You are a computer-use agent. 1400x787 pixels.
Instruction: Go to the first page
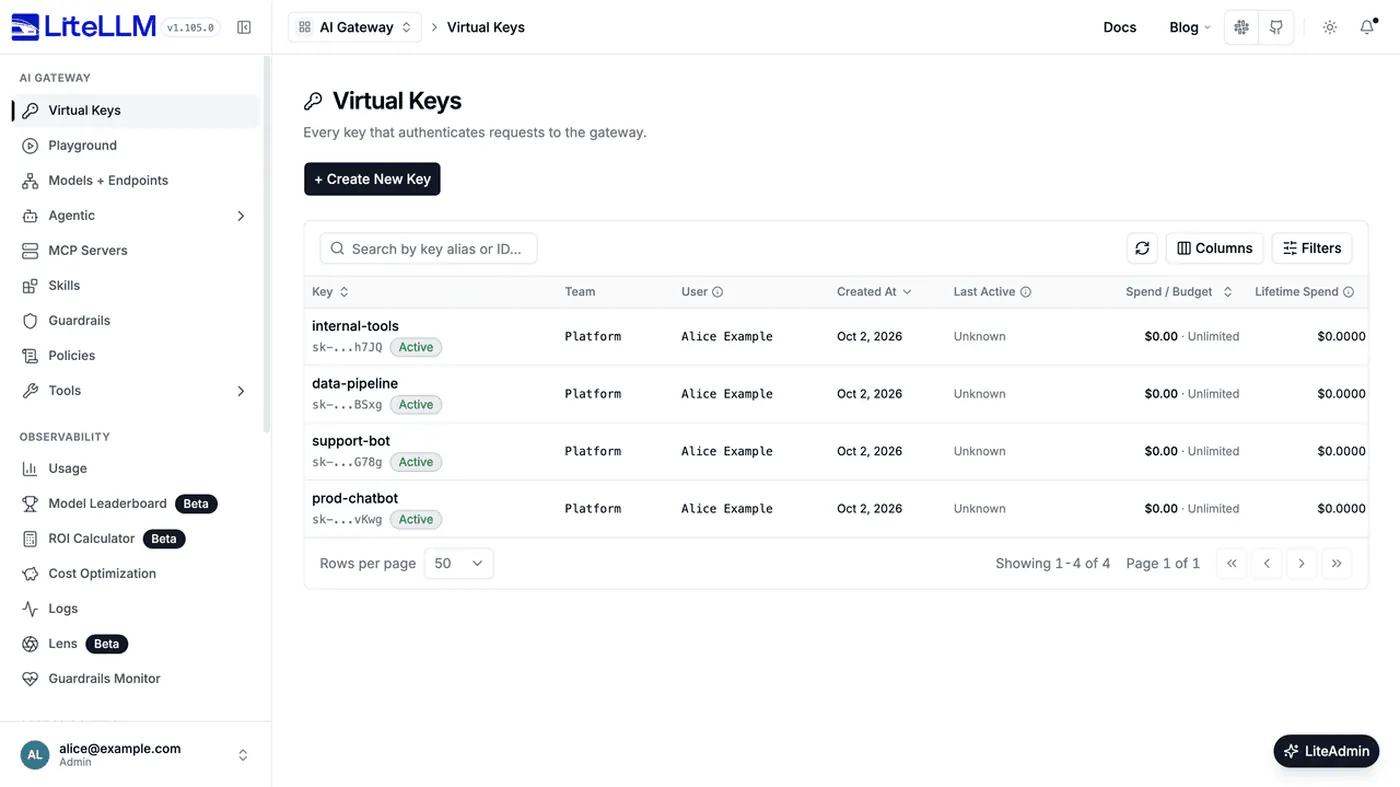click(1232, 563)
